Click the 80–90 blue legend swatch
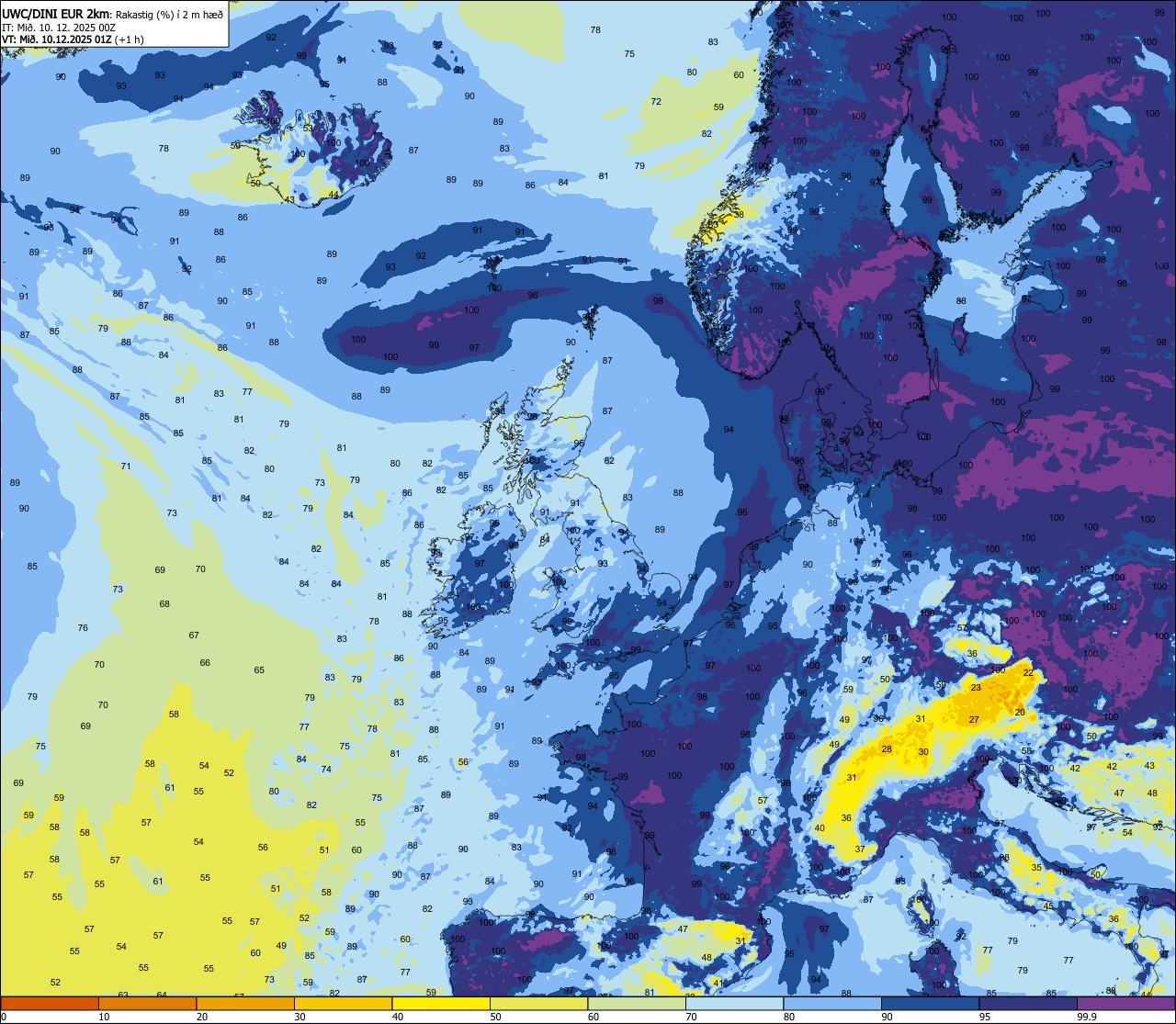The width and height of the screenshot is (1176, 1024). coord(832,1004)
